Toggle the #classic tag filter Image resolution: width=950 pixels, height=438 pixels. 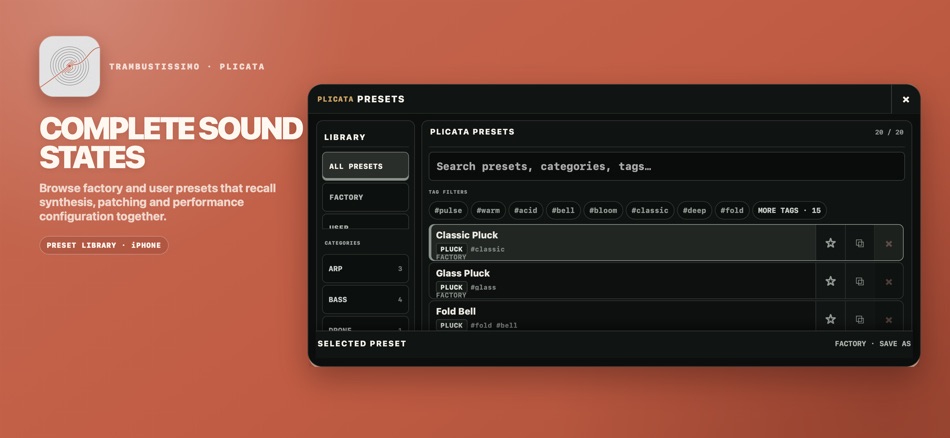649,210
